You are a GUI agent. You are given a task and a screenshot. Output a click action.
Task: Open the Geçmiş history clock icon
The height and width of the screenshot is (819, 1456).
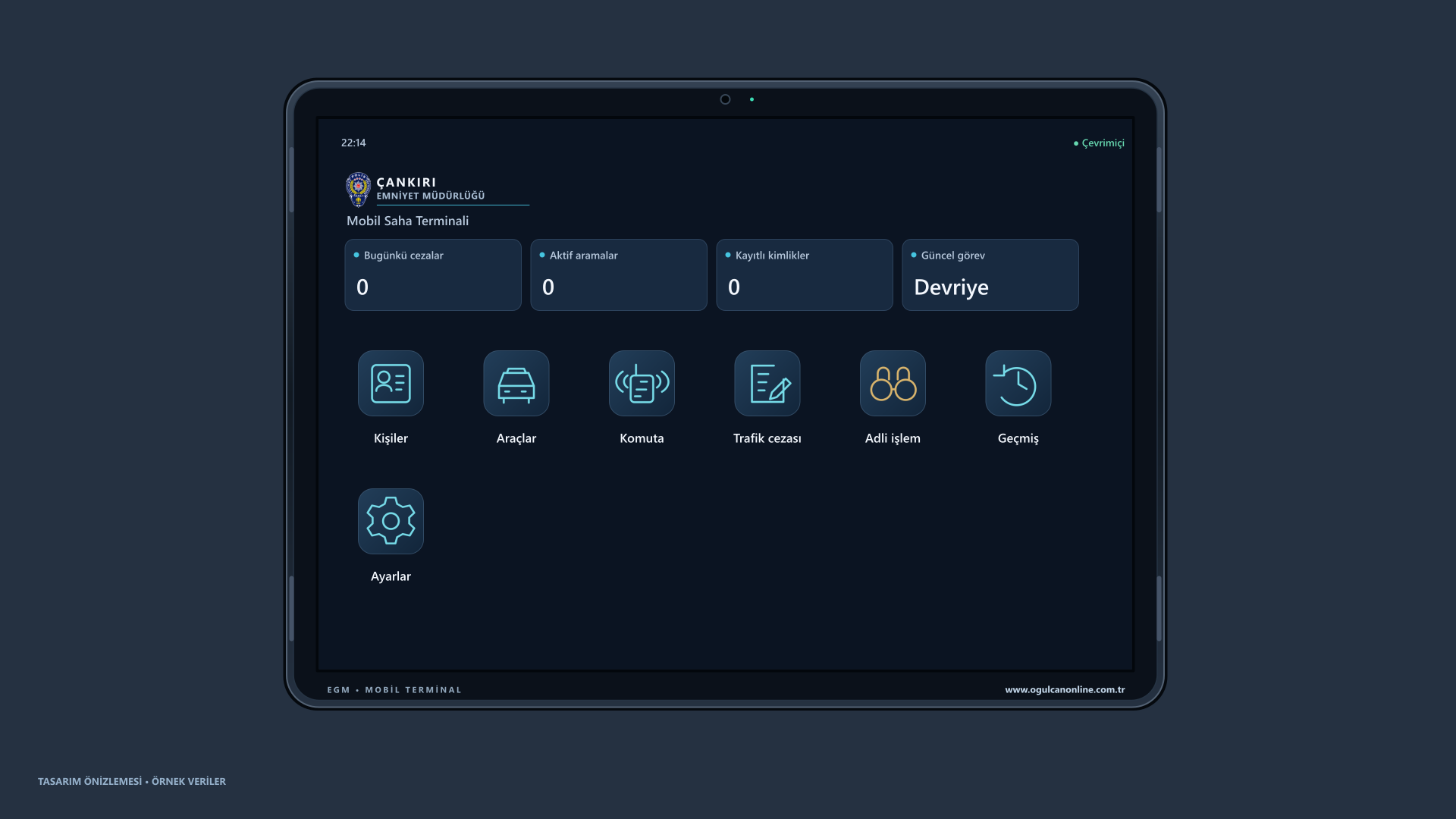(1018, 383)
